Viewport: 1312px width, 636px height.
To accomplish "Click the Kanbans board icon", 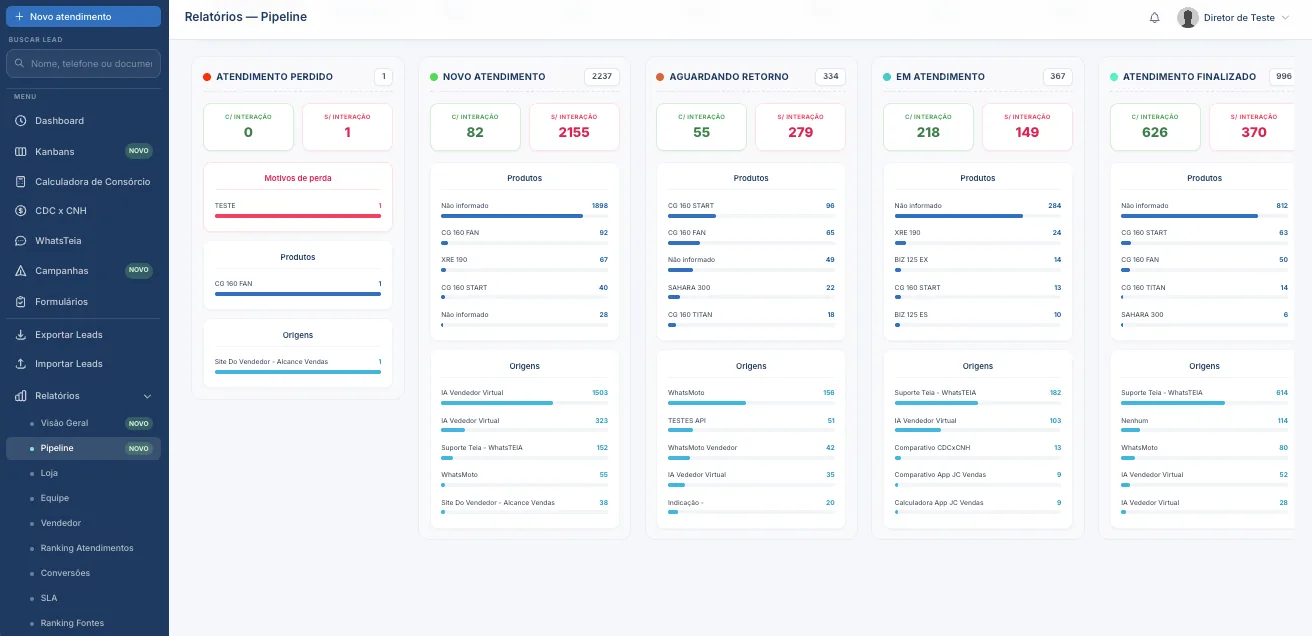I will point(21,152).
